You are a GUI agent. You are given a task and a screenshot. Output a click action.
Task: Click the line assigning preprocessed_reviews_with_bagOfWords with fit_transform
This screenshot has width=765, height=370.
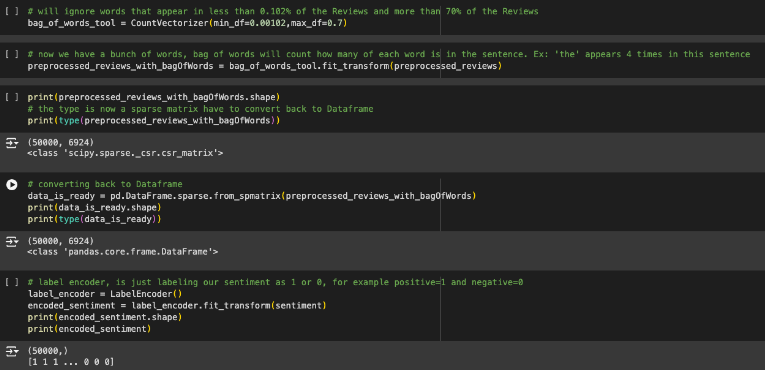click(264, 66)
